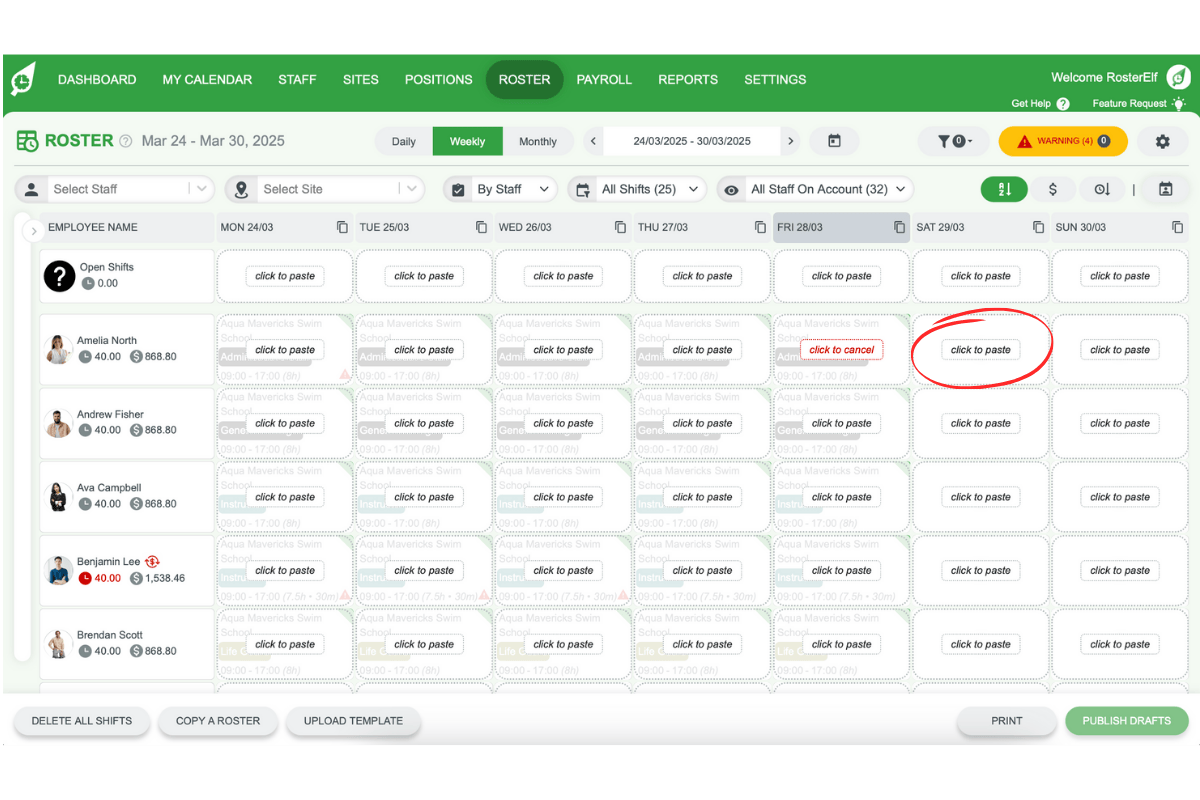This screenshot has height=800, width=1200.
Task: Click Publish Drafts button
Action: (x=1127, y=720)
